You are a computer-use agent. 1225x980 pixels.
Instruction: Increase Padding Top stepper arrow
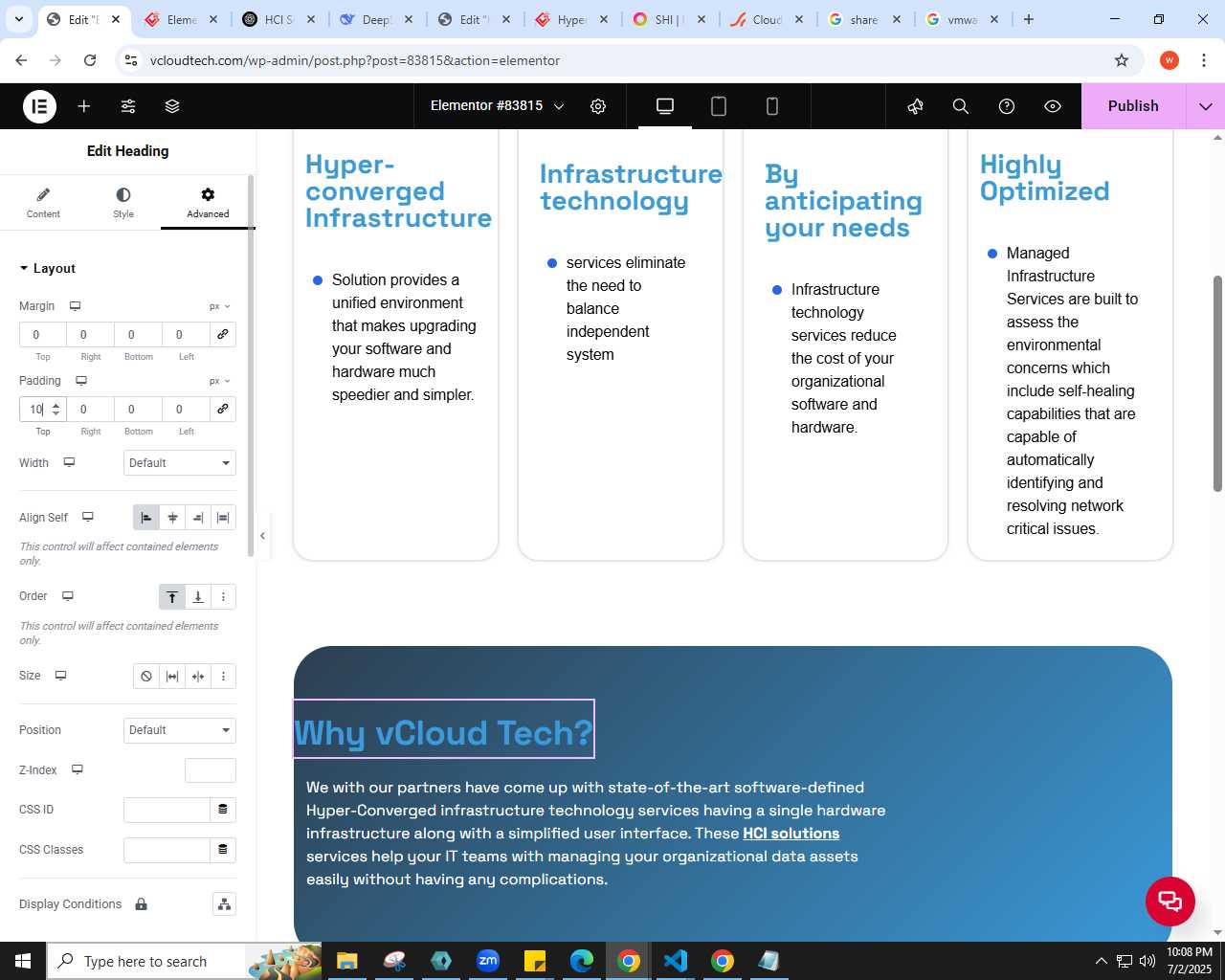[x=56, y=405]
